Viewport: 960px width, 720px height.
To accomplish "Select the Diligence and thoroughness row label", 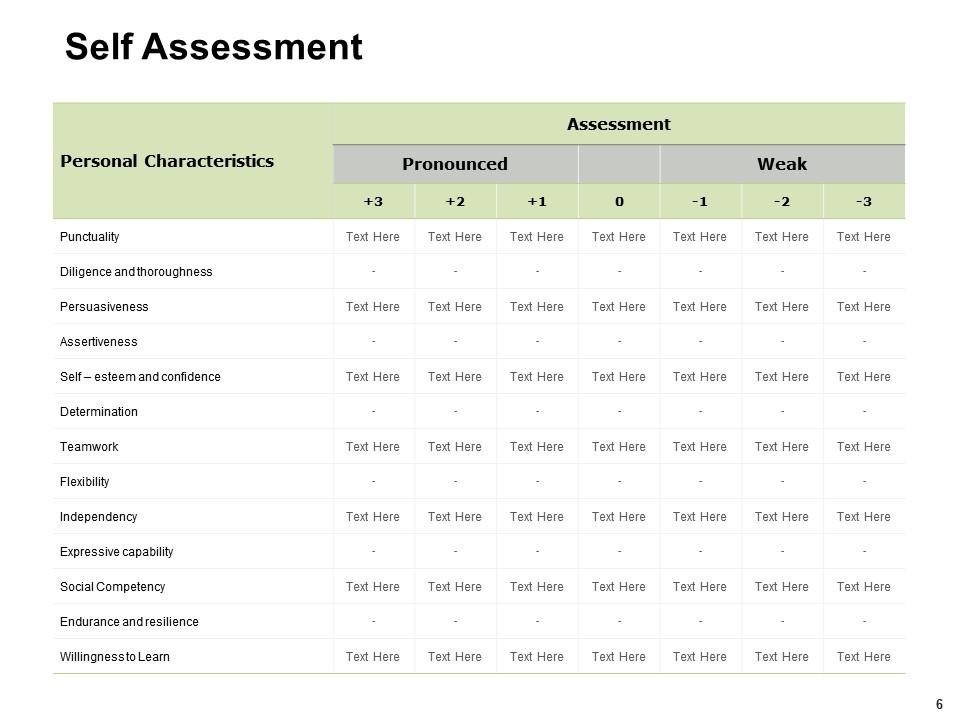I will coord(136,272).
